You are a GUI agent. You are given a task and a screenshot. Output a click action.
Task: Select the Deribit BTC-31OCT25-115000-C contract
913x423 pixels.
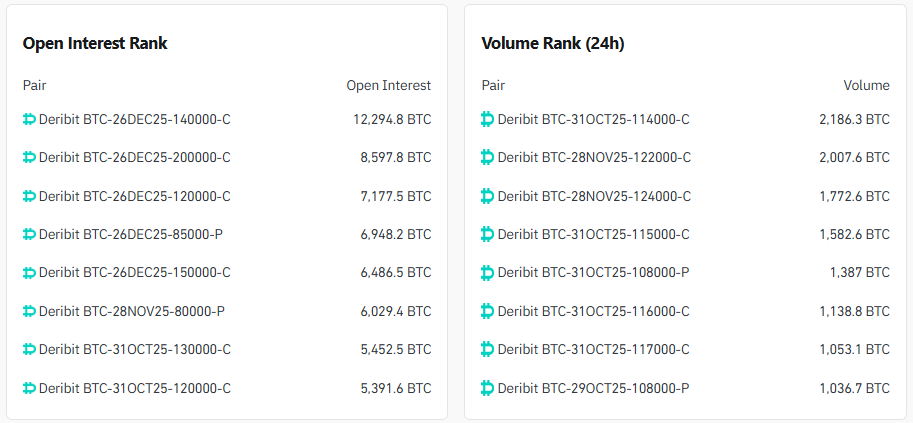tap(593, 234)
